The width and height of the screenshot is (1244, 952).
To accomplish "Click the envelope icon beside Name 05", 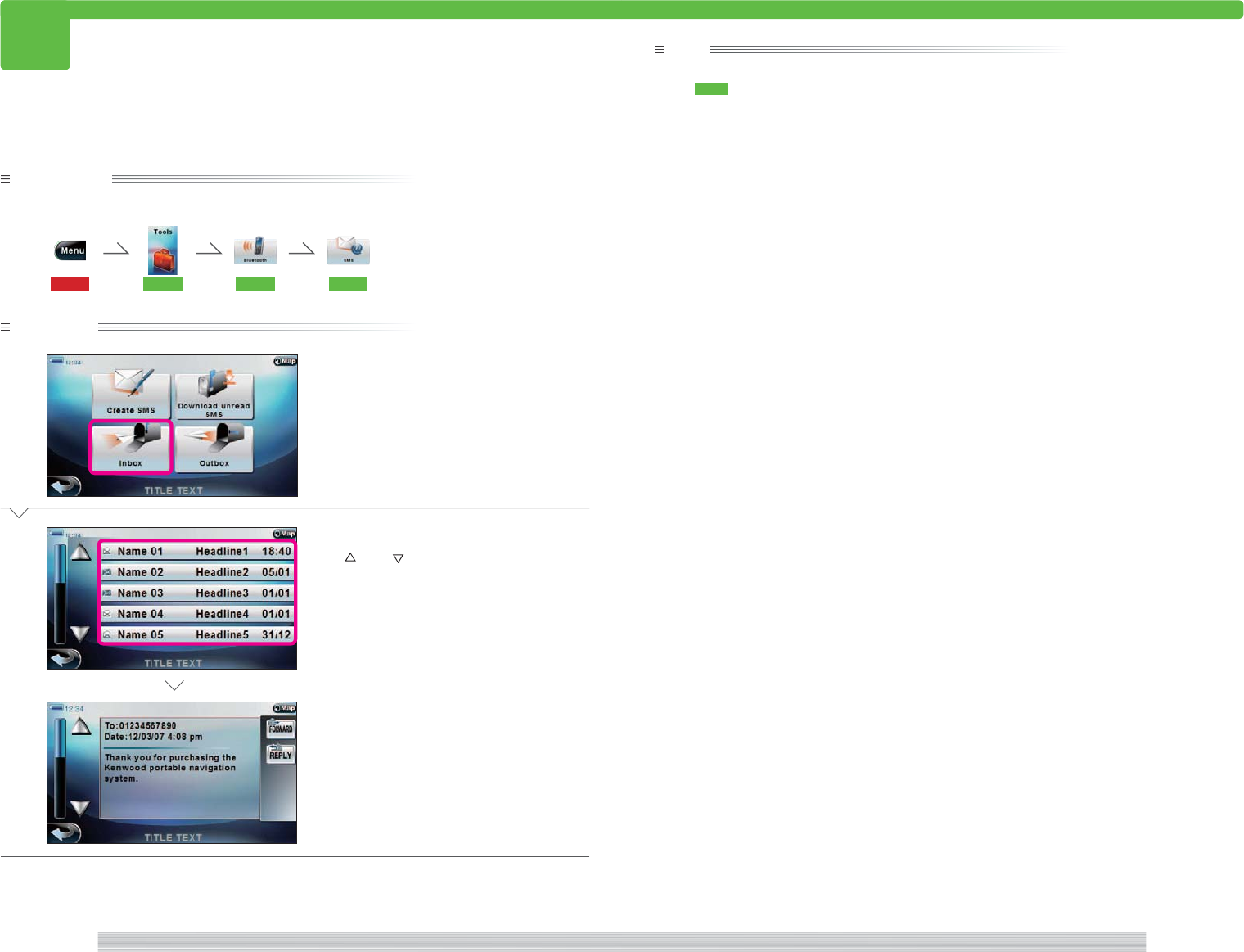I will pos(107,634).
